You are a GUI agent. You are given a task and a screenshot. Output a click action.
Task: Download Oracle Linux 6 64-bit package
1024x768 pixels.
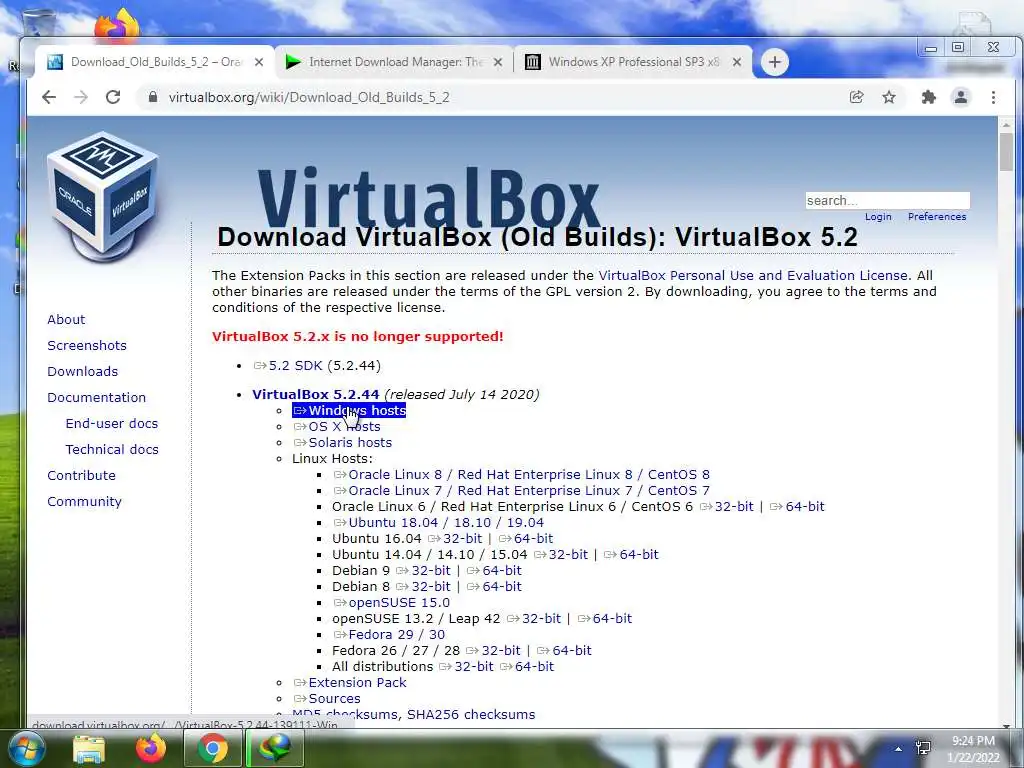(797, 507)
